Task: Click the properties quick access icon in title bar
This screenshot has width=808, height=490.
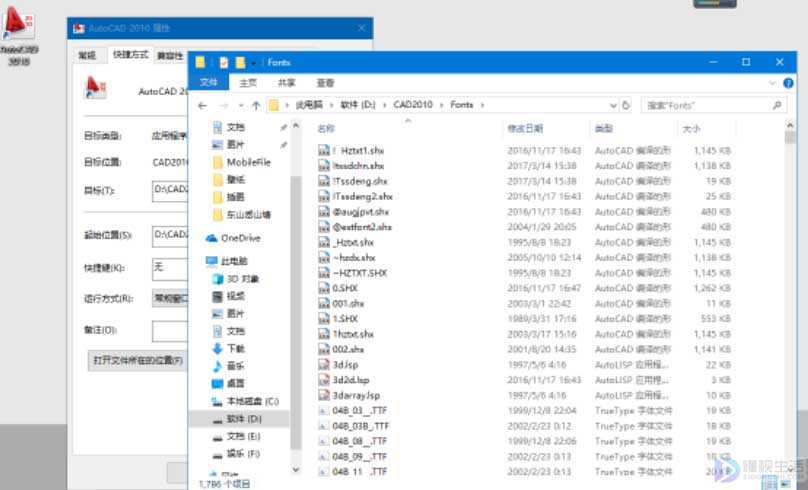Action: click(224, 62)
